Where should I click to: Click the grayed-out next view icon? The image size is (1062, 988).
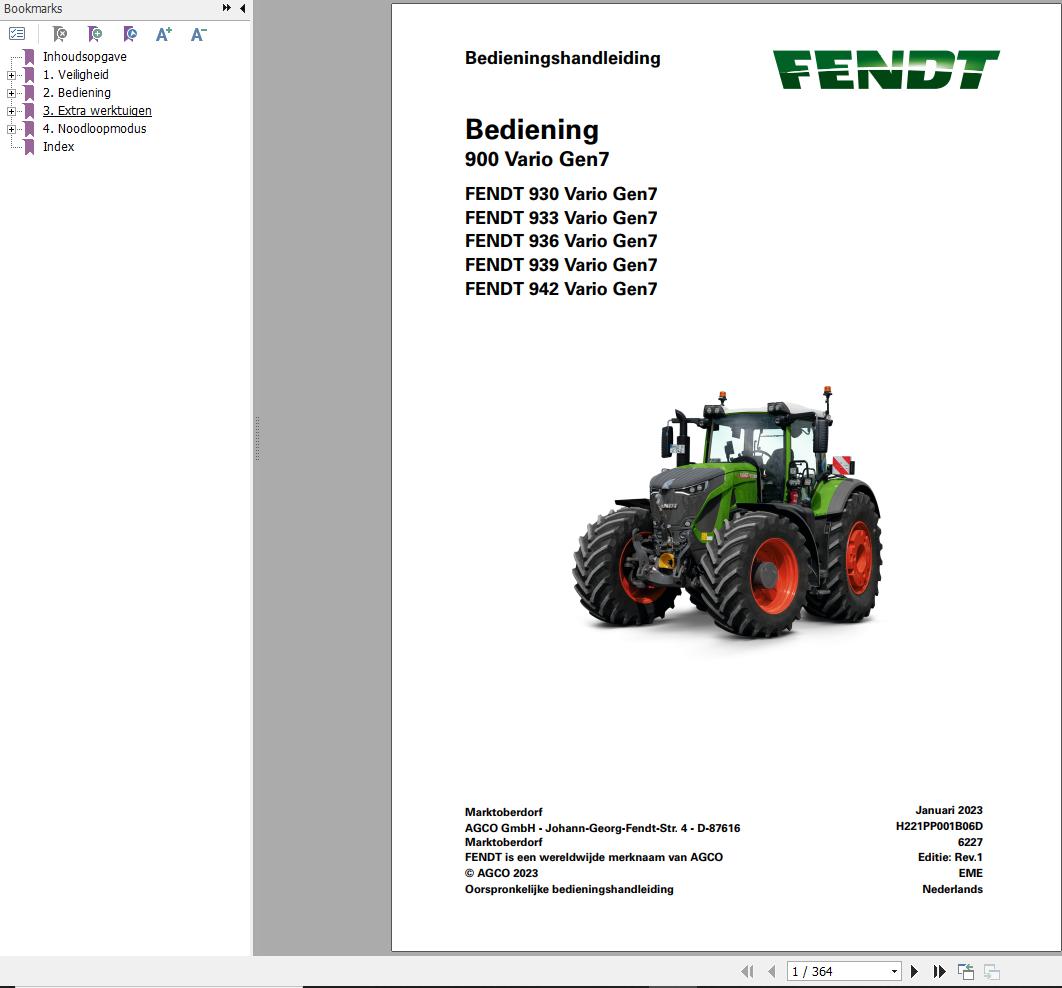pos(992,972)
